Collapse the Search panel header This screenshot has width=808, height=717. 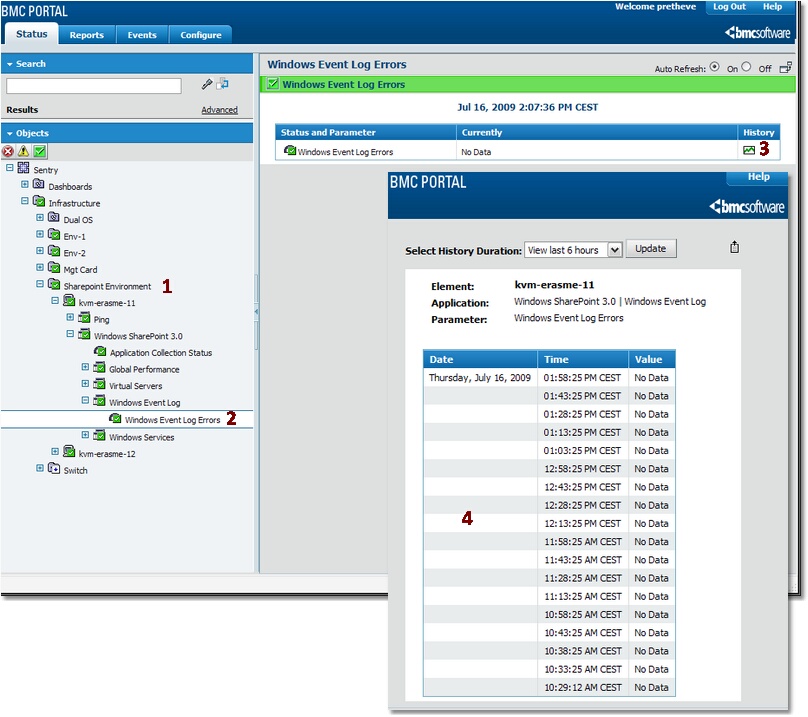coord(127,63)
